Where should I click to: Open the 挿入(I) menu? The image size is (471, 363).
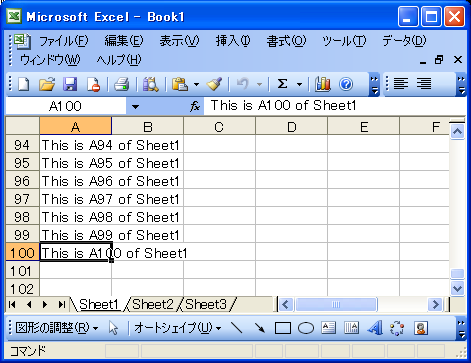(x=233, y=41)
